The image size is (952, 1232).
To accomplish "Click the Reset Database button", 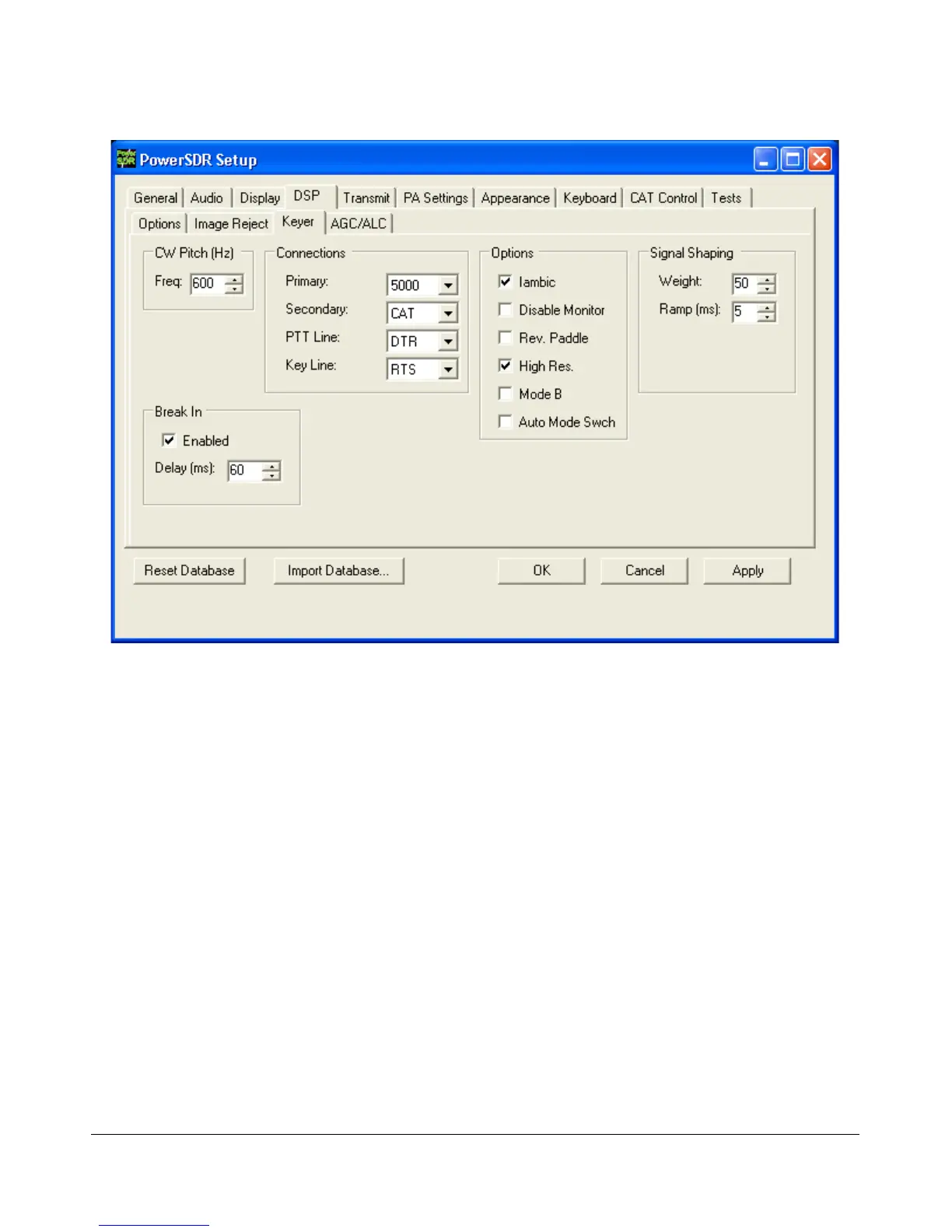I will coord(189,571).
